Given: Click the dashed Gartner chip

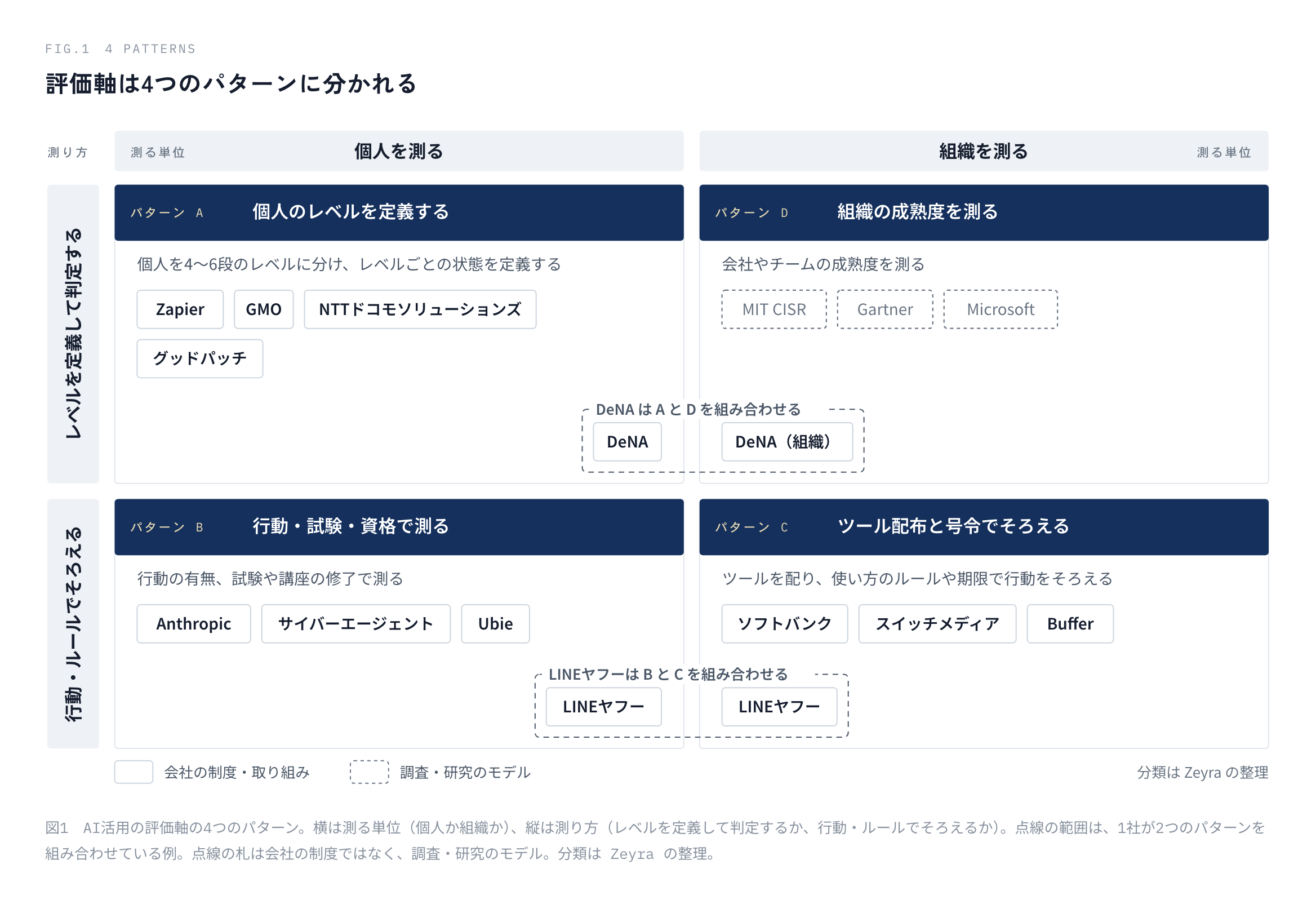Looking at the screenshot, I should [x=885, y=309].
